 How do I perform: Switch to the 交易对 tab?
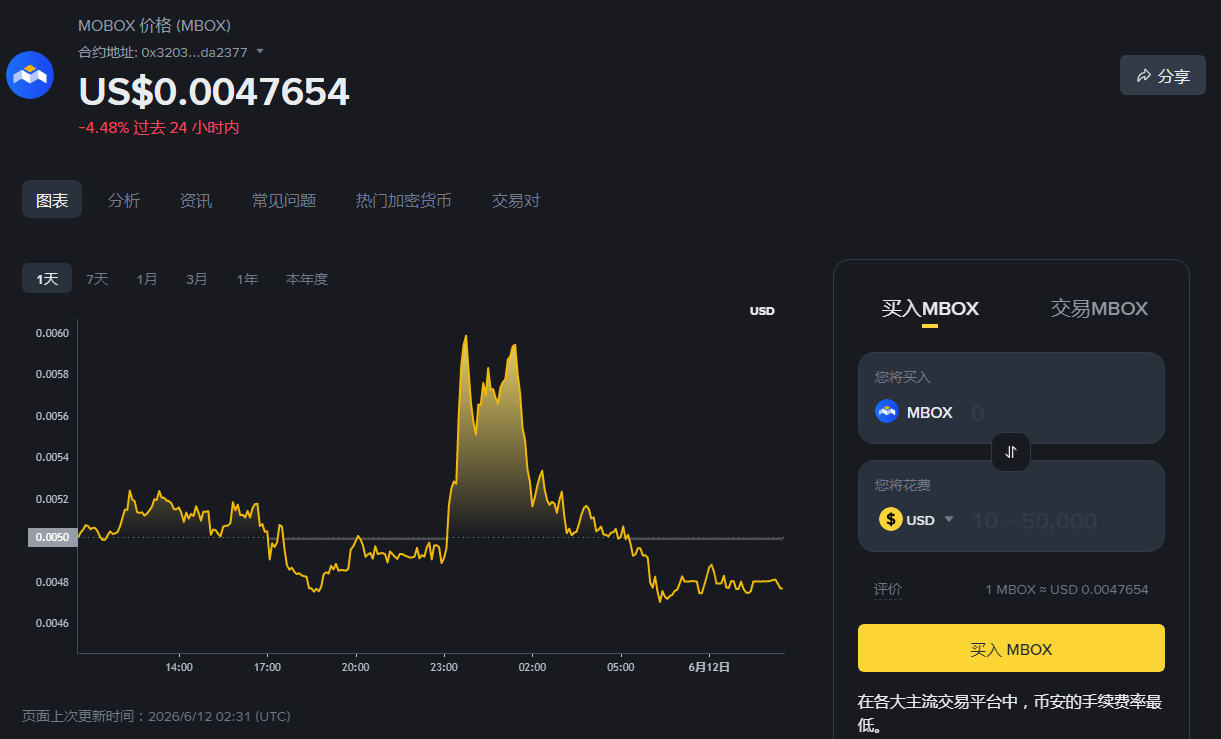516,200
